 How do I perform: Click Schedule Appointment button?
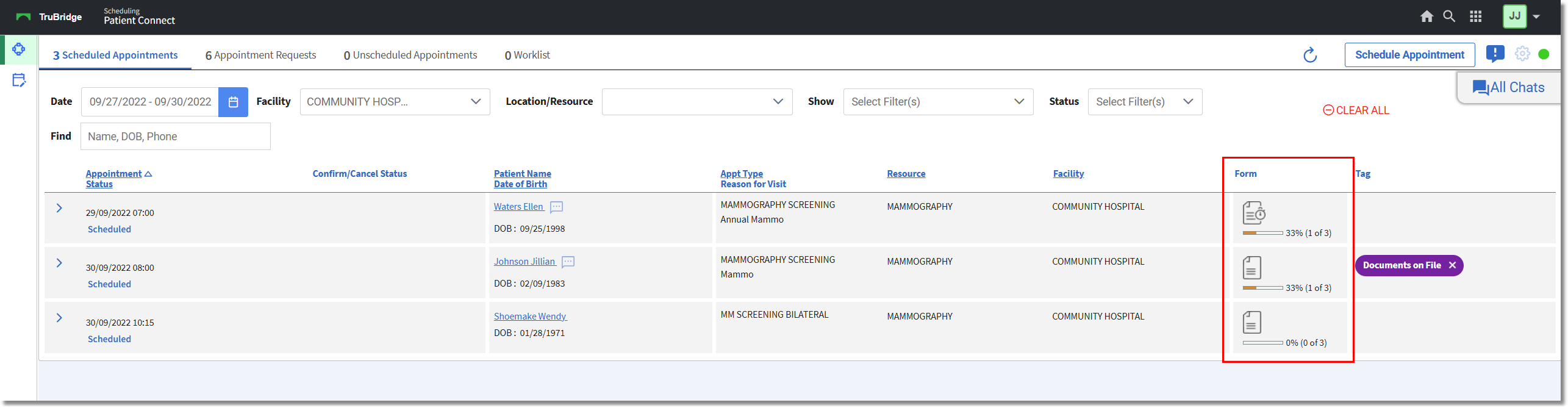click(1409, 55)
